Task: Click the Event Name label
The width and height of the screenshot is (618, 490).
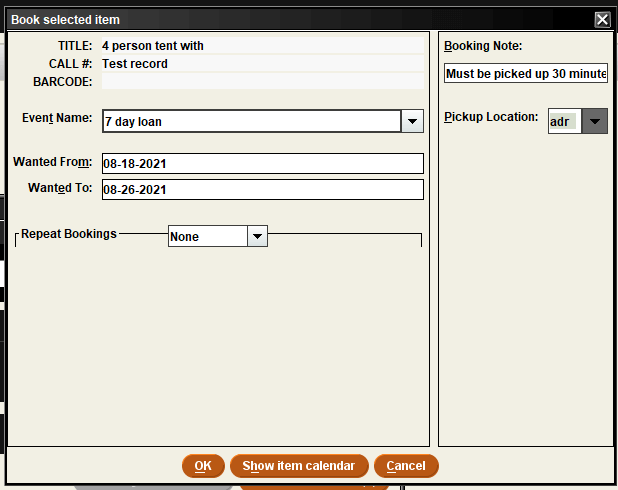Action: [57, 118]
